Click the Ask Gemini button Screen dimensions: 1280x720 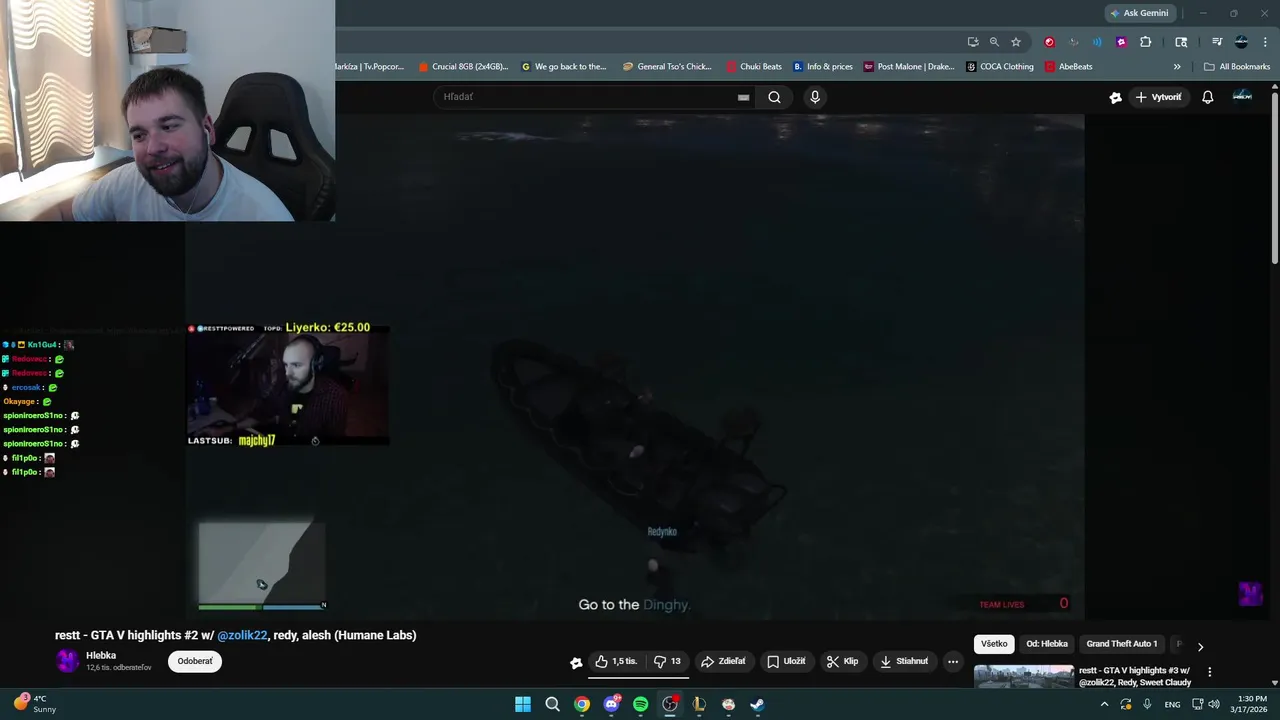tap(1138, 13)
